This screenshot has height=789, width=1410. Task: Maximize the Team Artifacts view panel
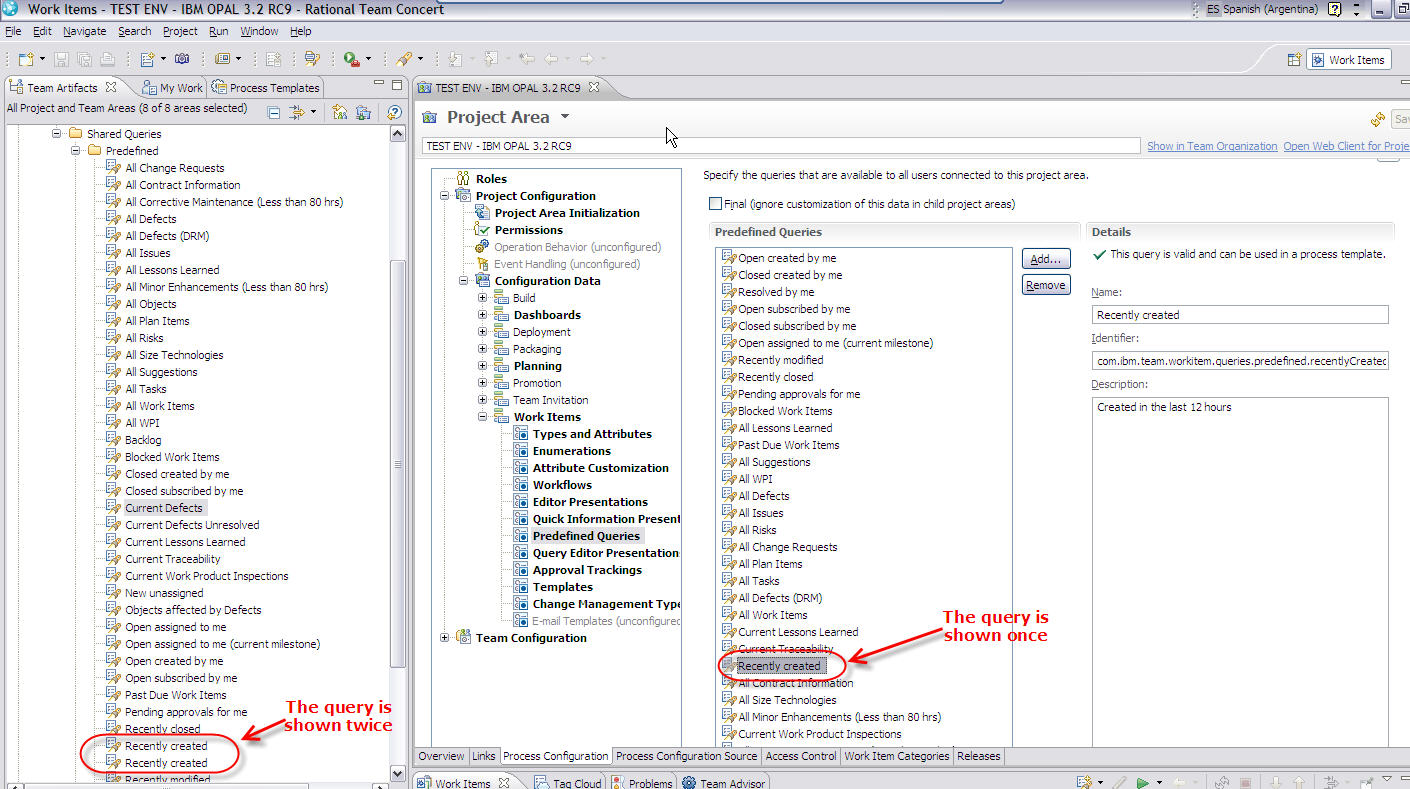click(x=397, y=86)
